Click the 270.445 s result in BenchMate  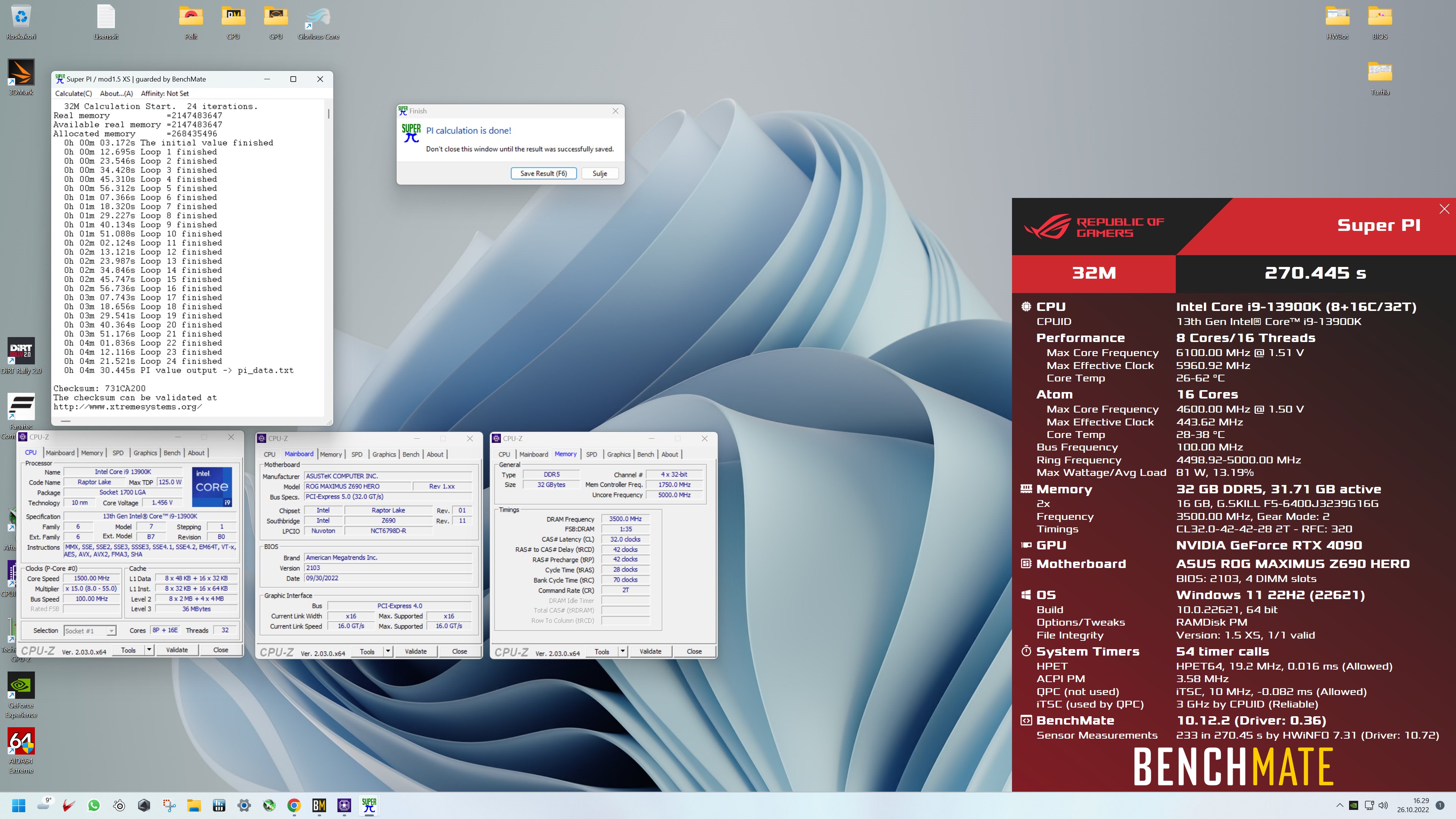(x=1315, y=273)
